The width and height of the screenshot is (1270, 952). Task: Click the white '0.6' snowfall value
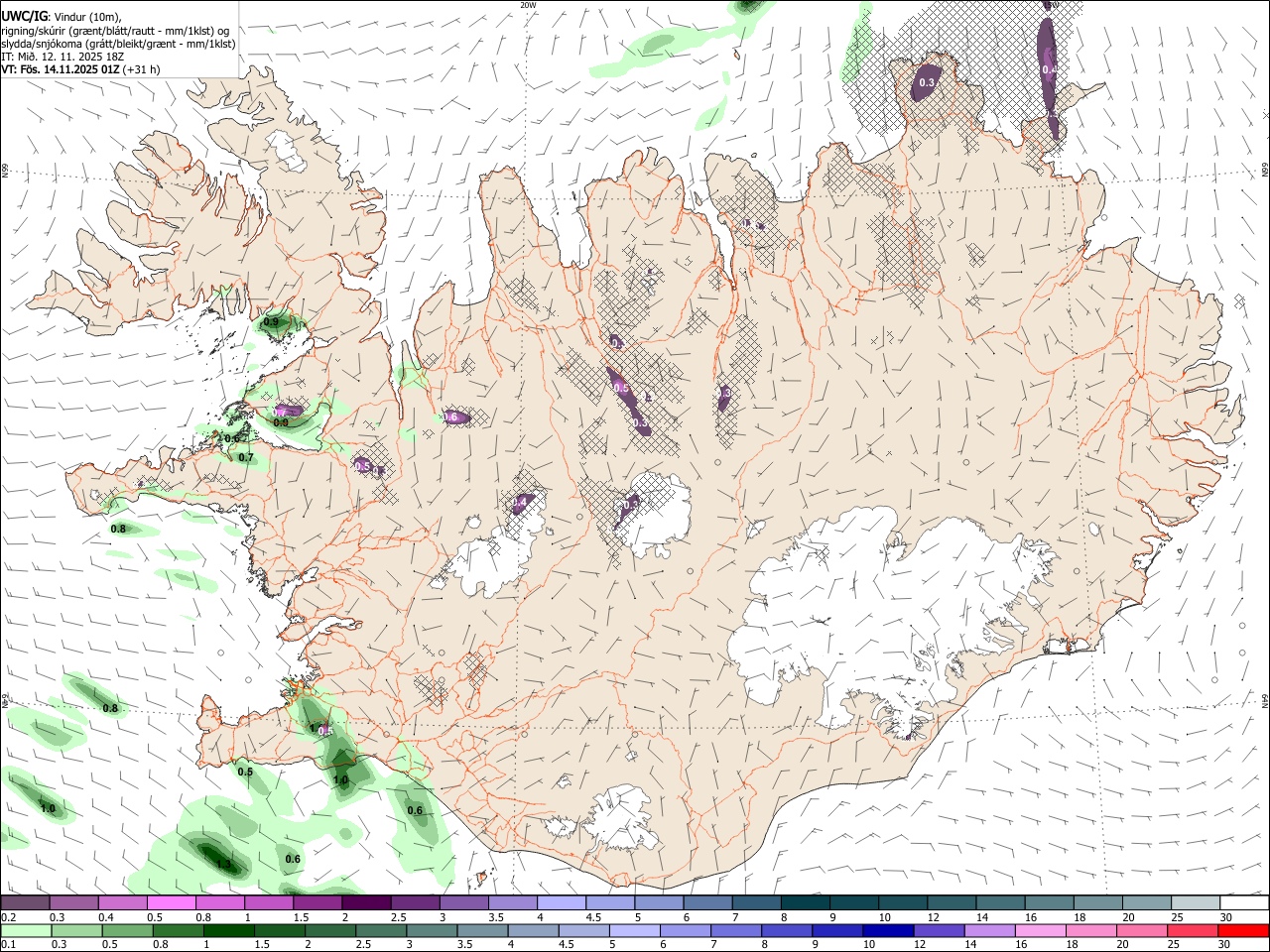click(x=450, y=417)
